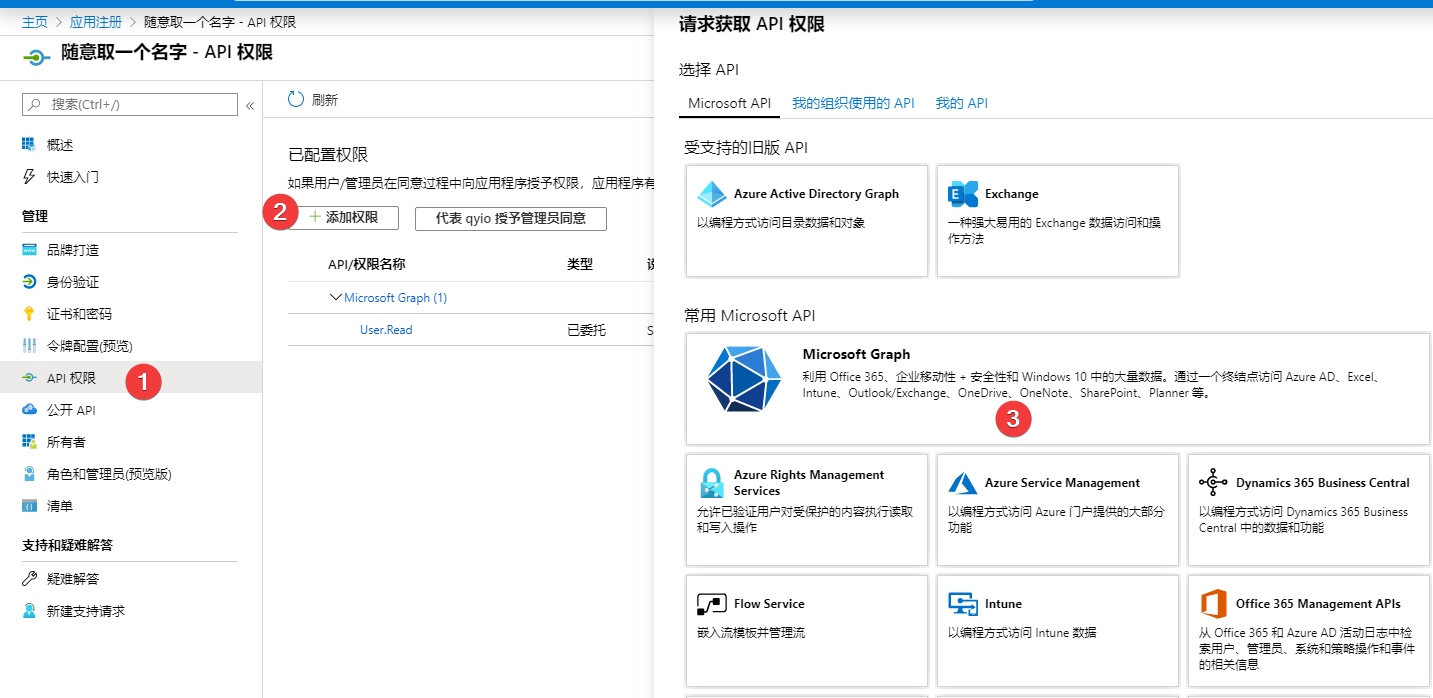Open 证书和密码 in the sidebar
Screen dimensions: 1433x698
tap(79, 314)
